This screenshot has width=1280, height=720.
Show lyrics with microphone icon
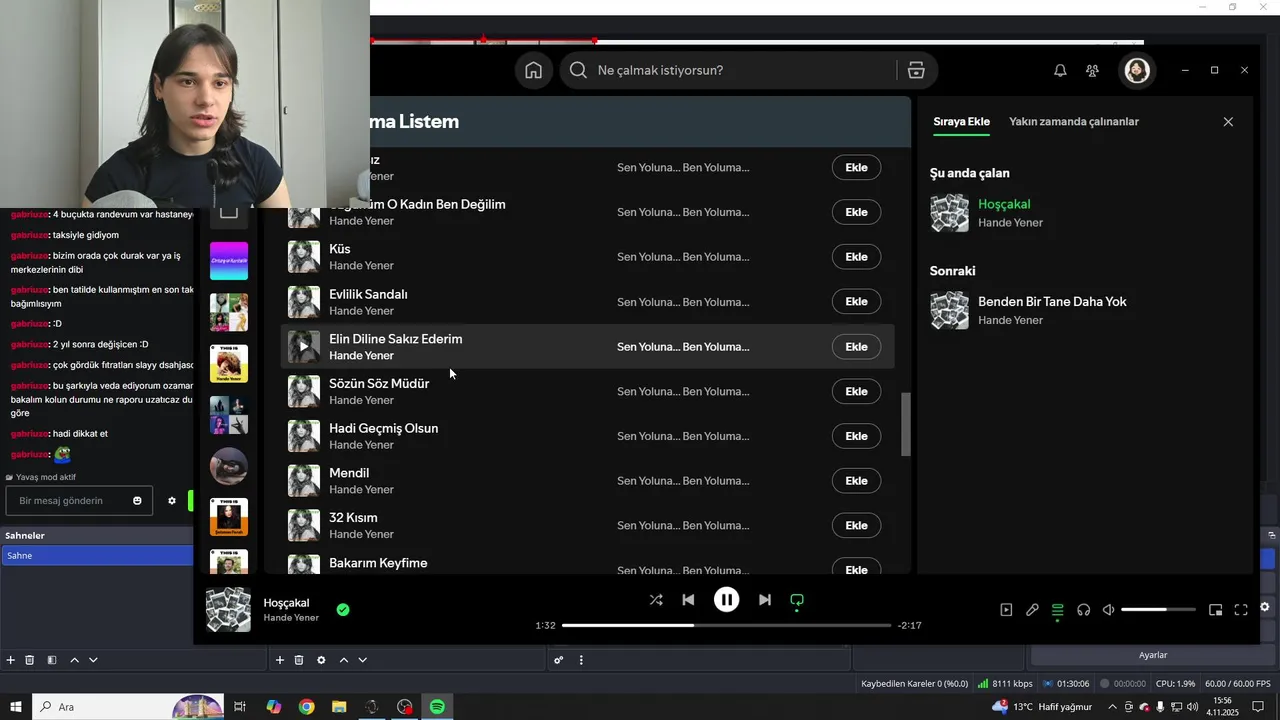[1032, 610]
